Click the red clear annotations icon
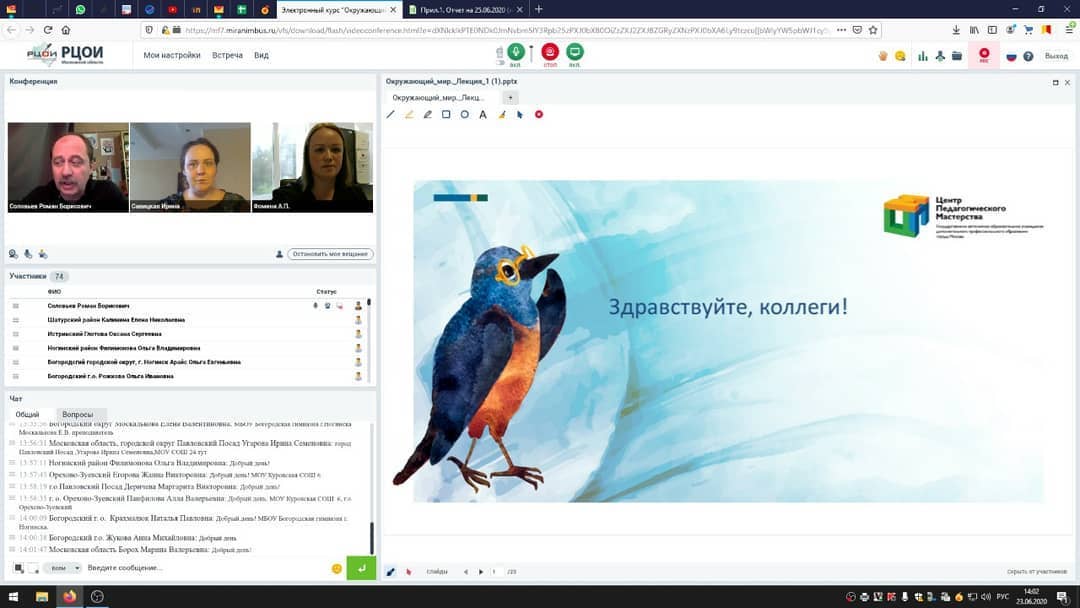This screenshot has width=1080, height=608. click(x=539, y=115)
